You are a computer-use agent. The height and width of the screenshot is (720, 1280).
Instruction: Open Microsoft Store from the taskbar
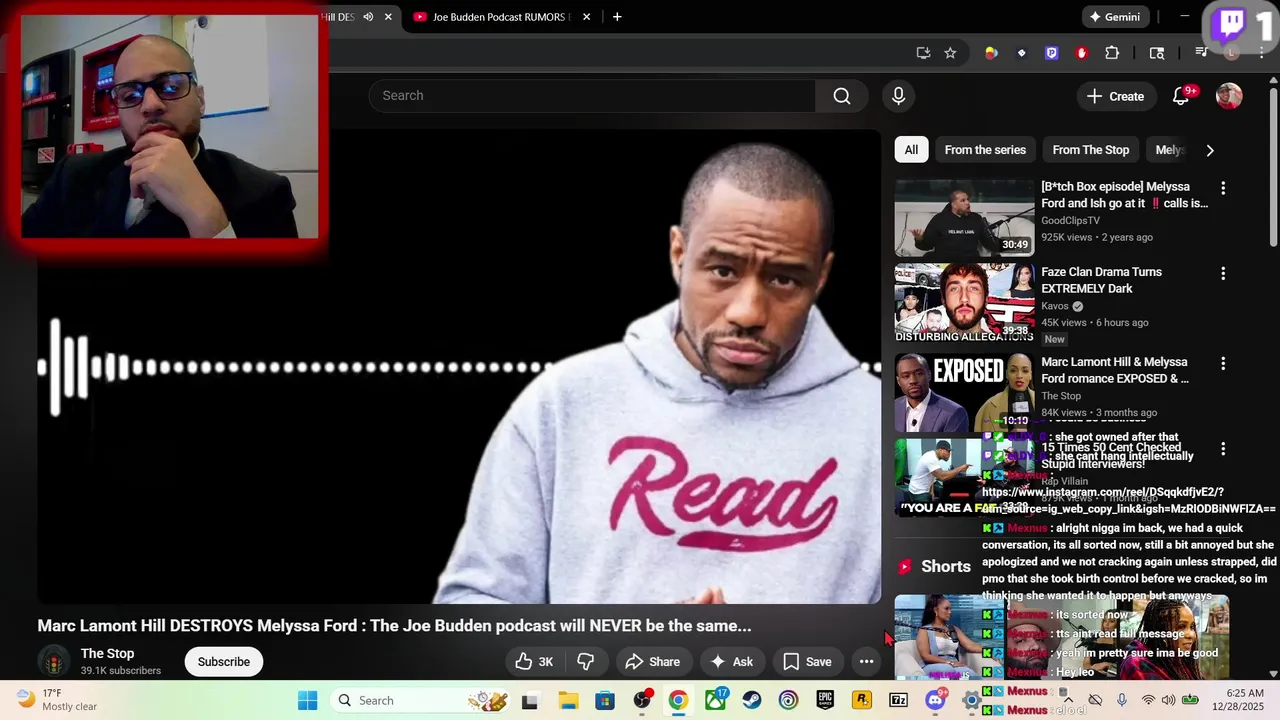coord(604,700)
